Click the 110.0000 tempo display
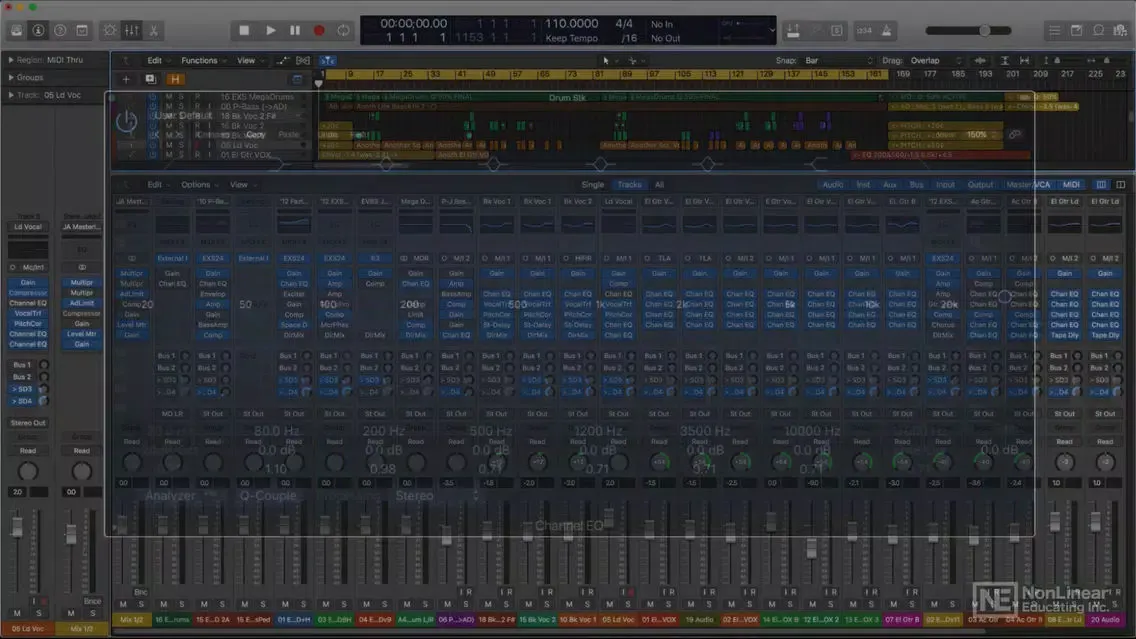The width and height of the screenshot is (1136, 639). [572, 23]
